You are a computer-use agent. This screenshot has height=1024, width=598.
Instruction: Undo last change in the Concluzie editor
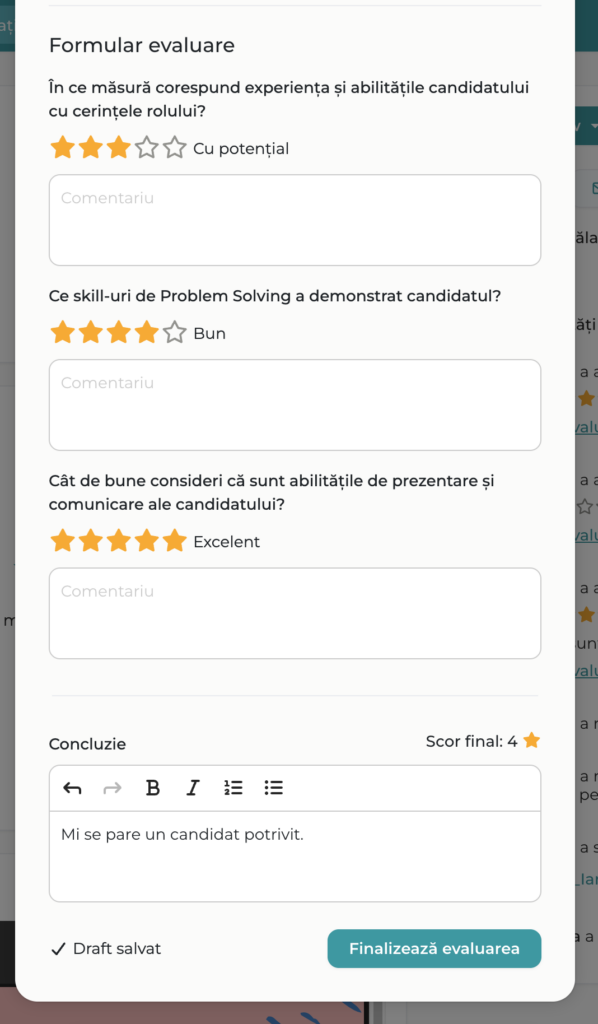[72, 788]
